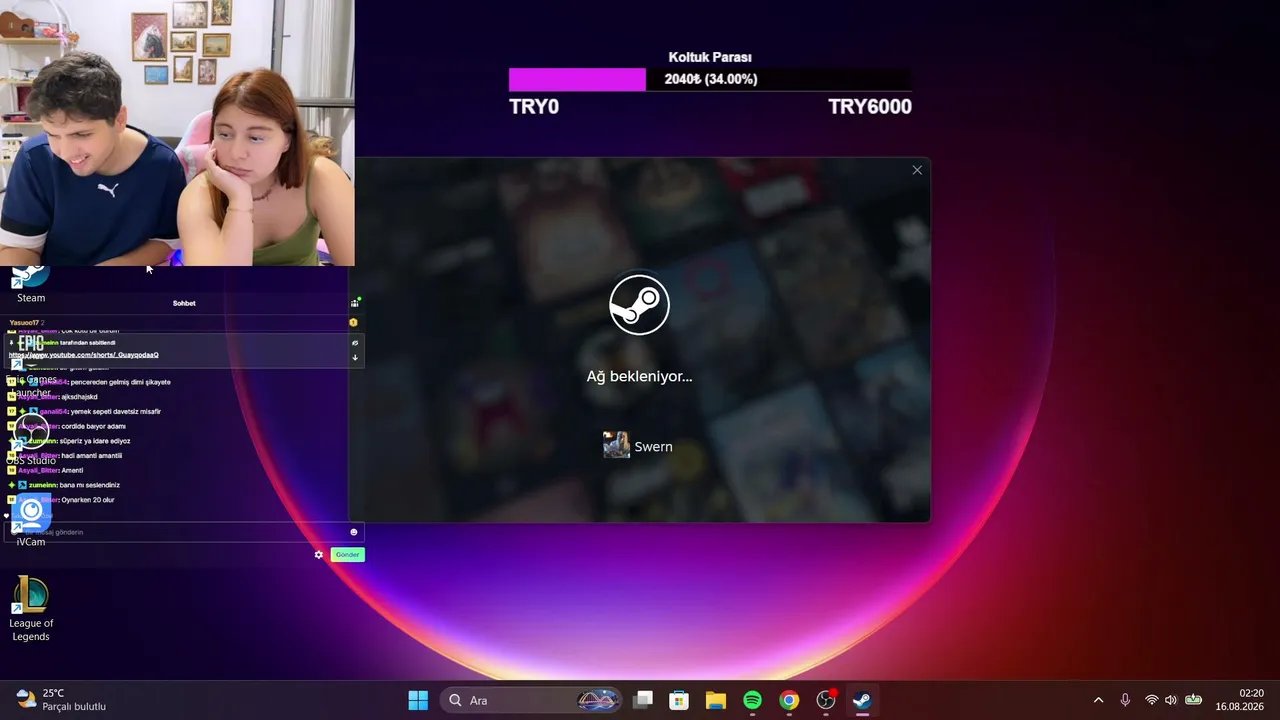Screen dimensions: 1280x720
Task: Click the TRY6000 goal amount
Action: click(870, 107)
